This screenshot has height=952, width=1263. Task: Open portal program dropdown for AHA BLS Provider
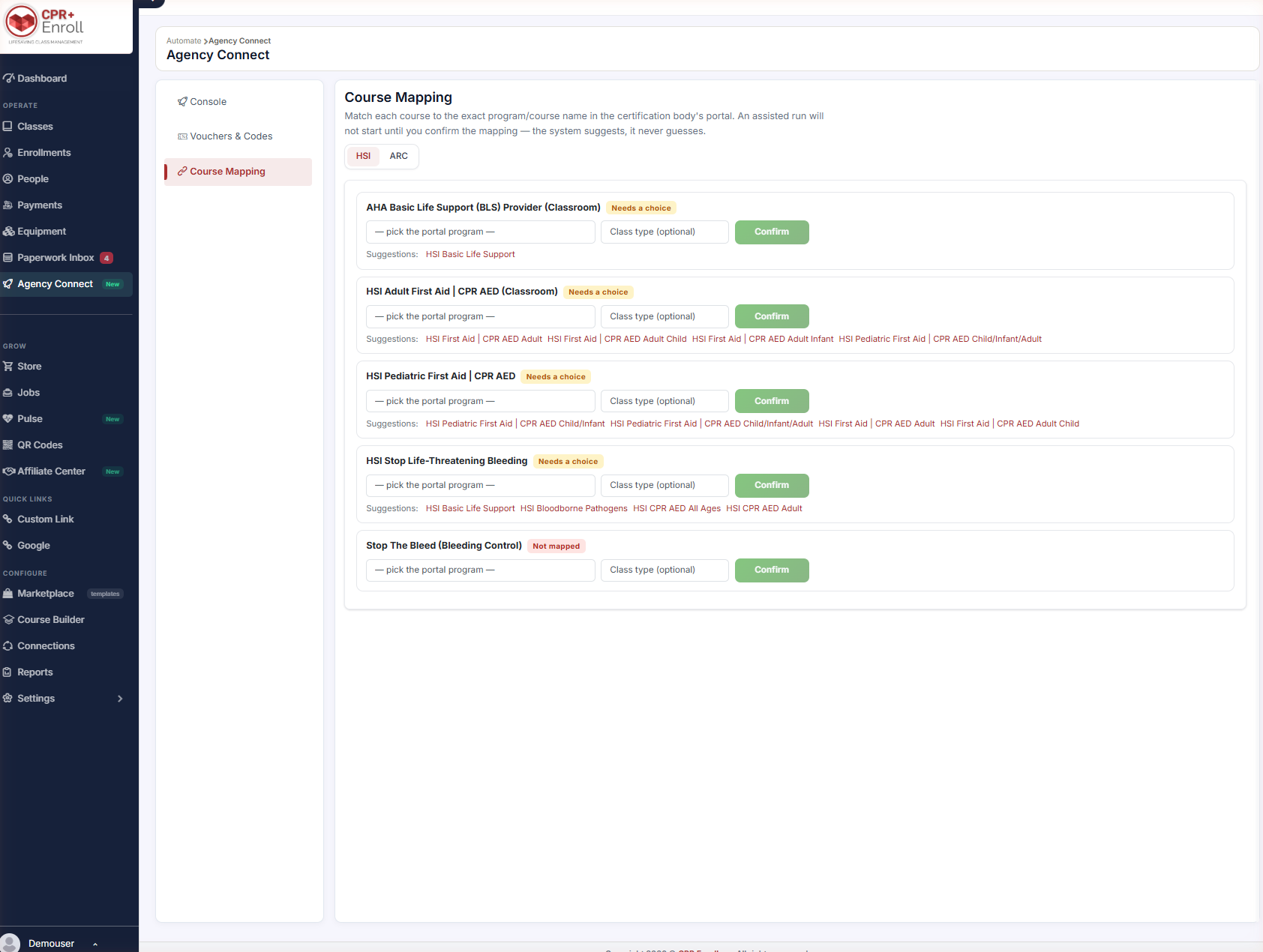tap(481, 232)
